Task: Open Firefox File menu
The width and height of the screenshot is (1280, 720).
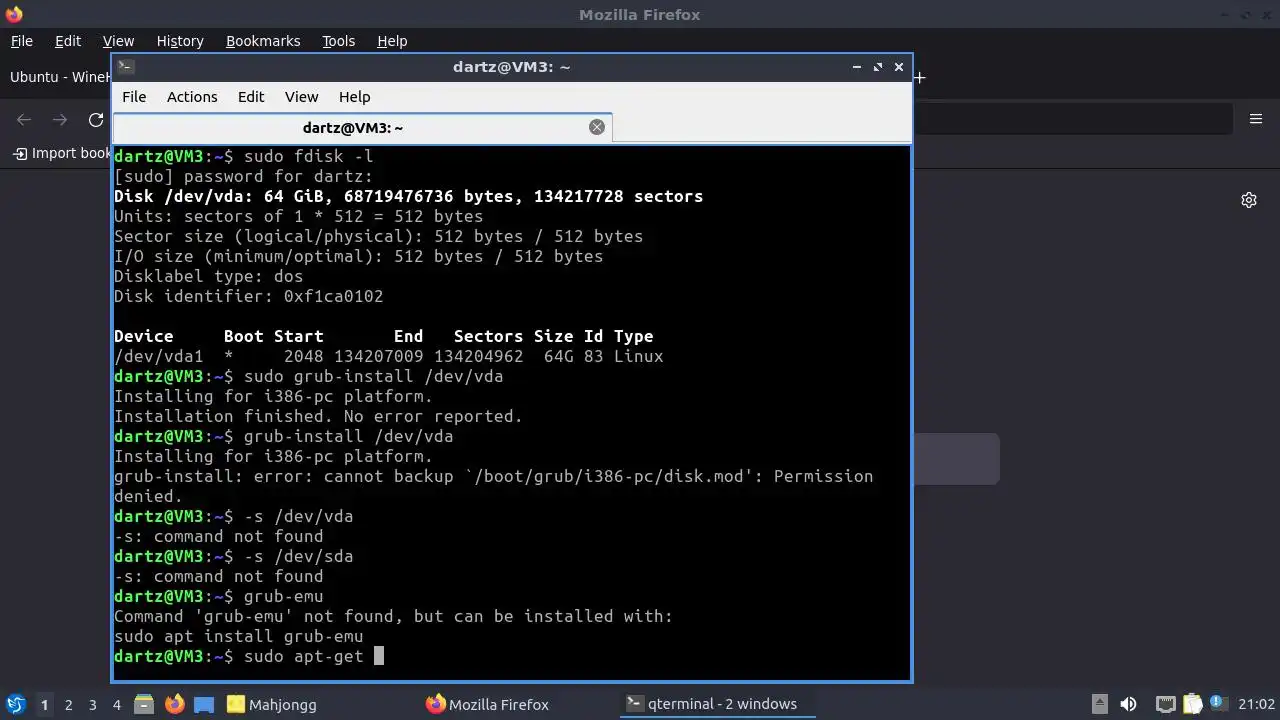Action: pyautogui.click(x=21, y=41)
